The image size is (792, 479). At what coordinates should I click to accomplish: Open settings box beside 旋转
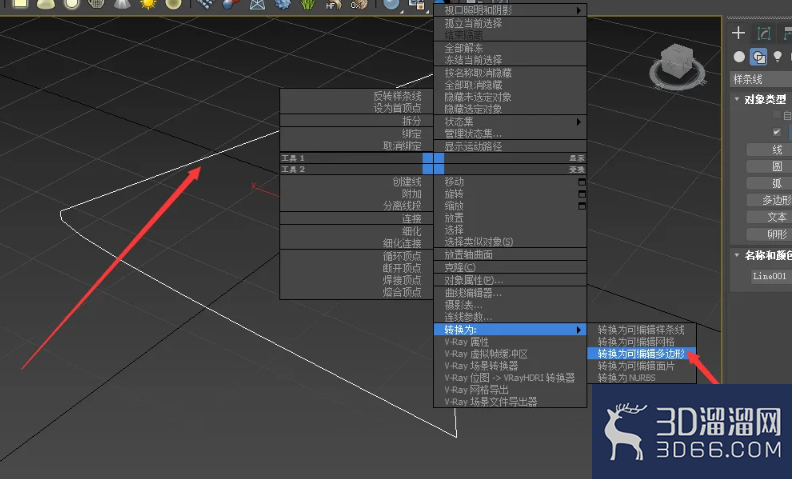[582, 194]
